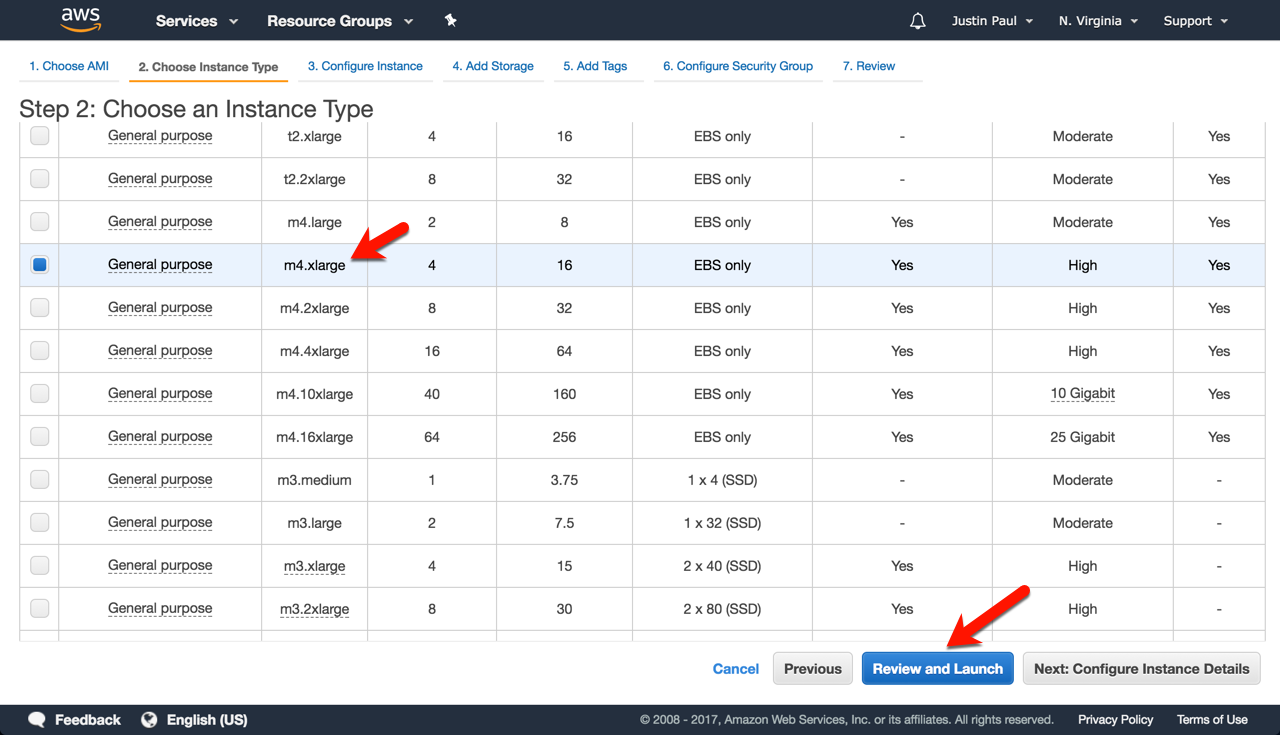
Task: Go to Configure Security Group tab
Action: pyautogui.click(x=738, y=66)
